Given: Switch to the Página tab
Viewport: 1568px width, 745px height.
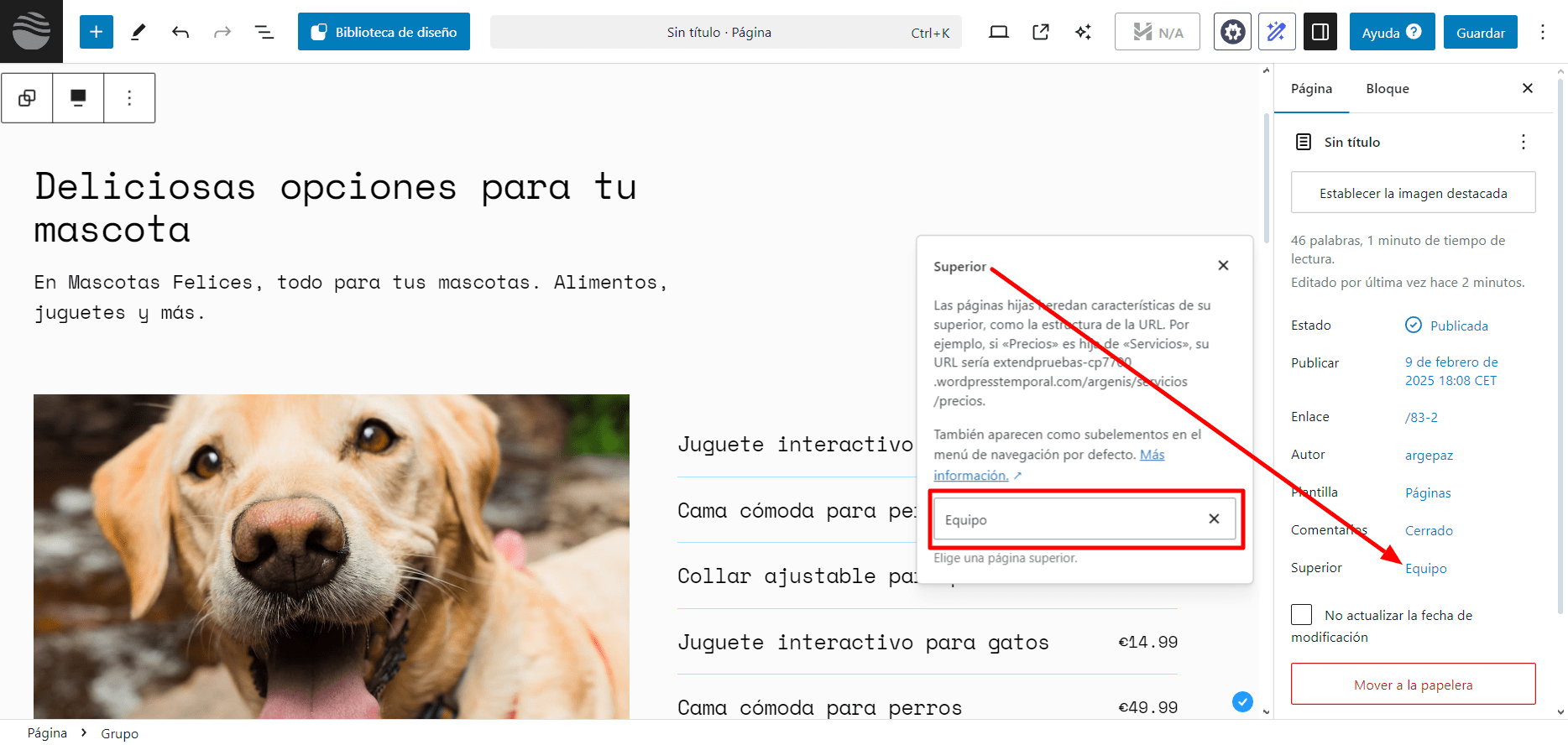Looking at the screenshot, I should (x=1311, y=89).
